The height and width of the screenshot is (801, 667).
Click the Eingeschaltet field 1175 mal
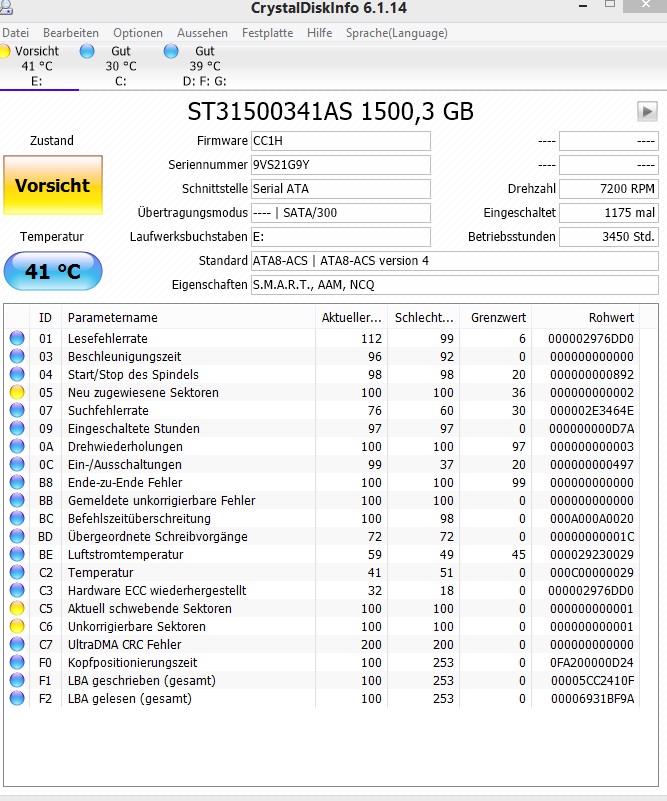609,213
